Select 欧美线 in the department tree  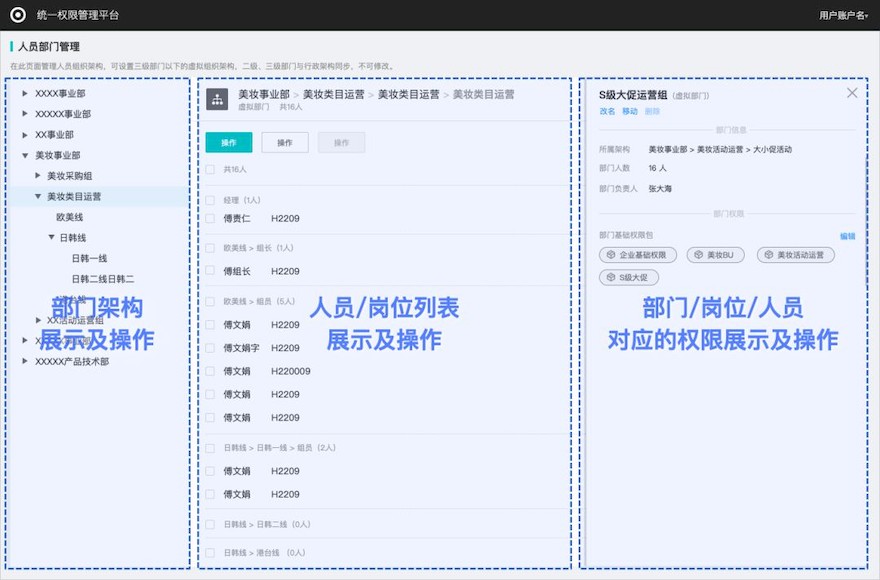pos(70,217)
